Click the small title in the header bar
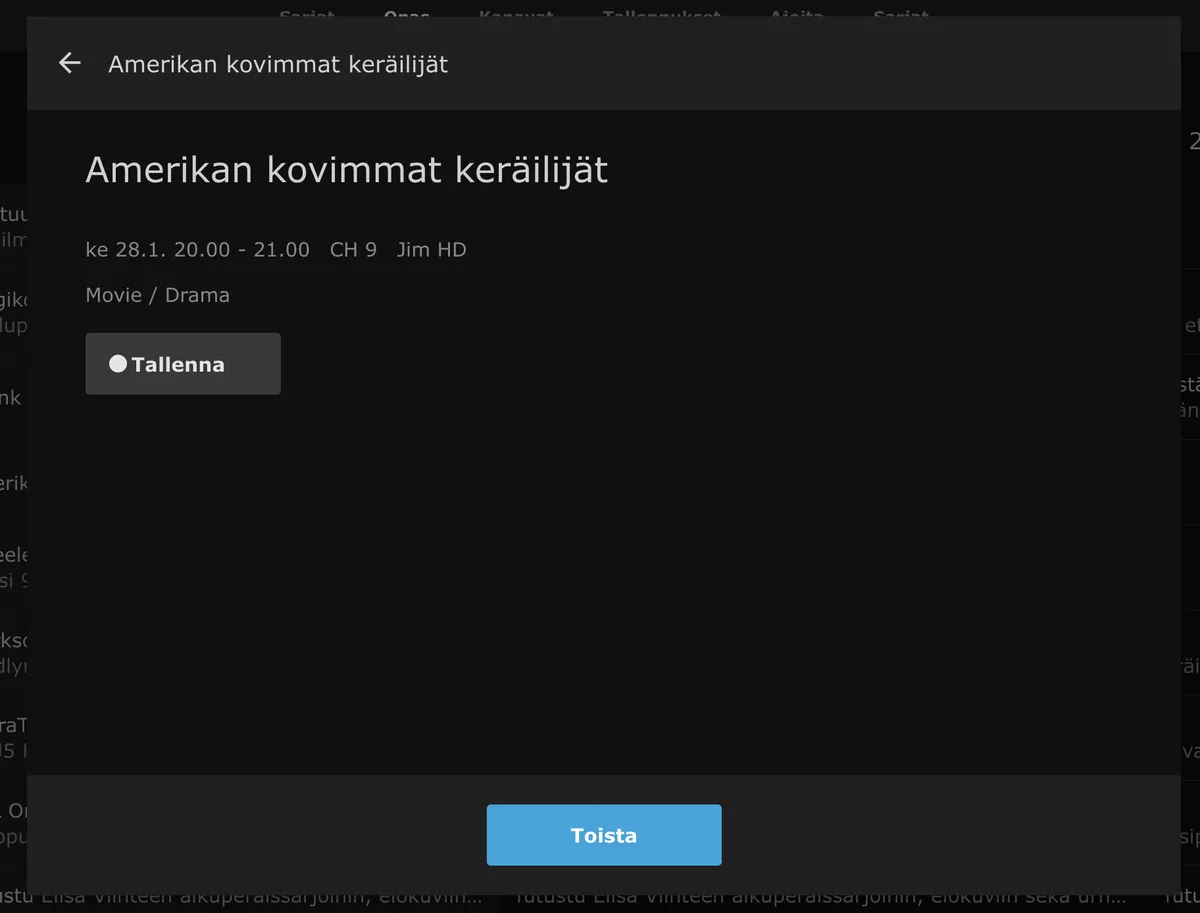 coord(278,65)
